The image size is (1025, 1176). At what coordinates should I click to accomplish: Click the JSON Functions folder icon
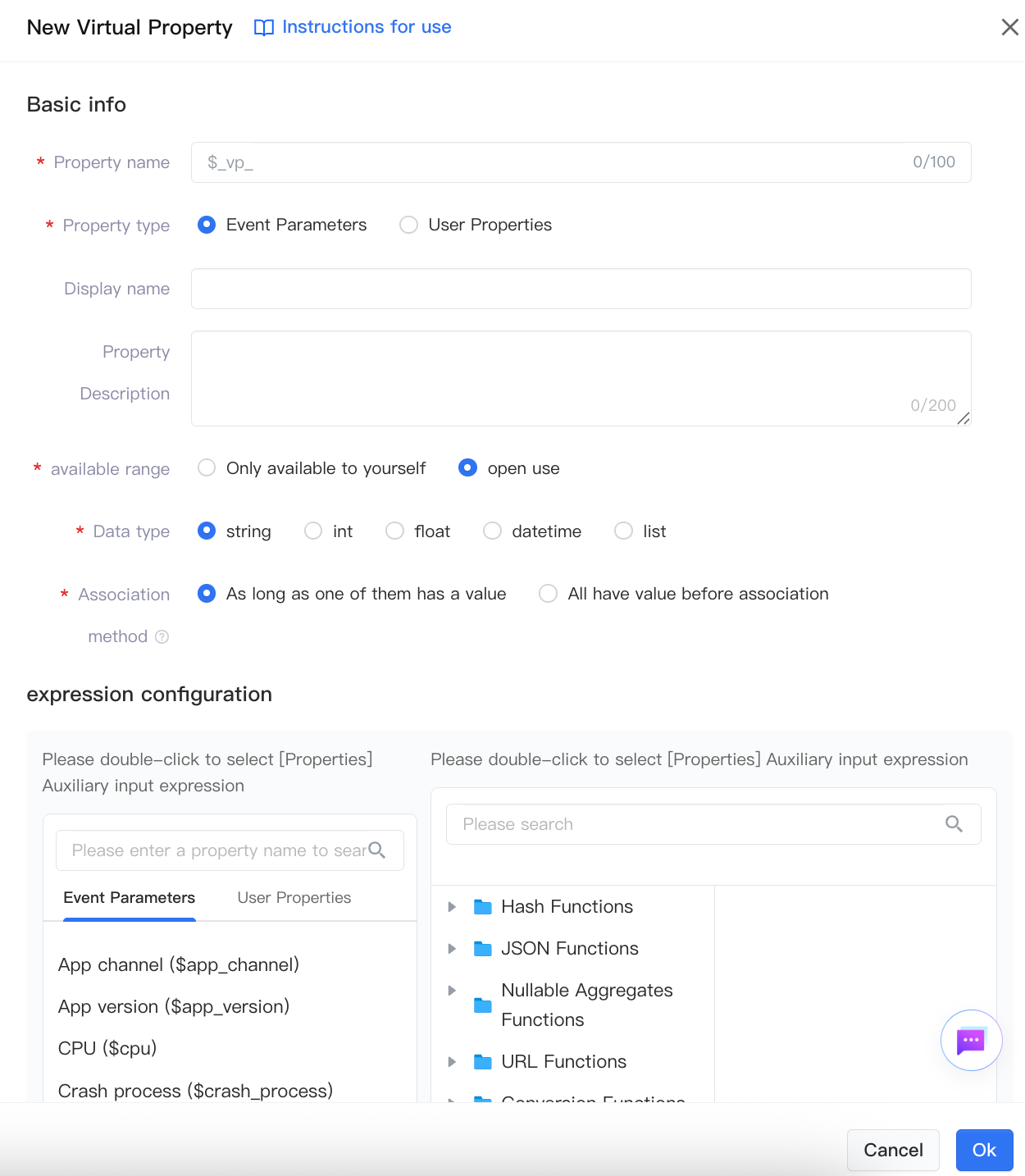(483, 949)
